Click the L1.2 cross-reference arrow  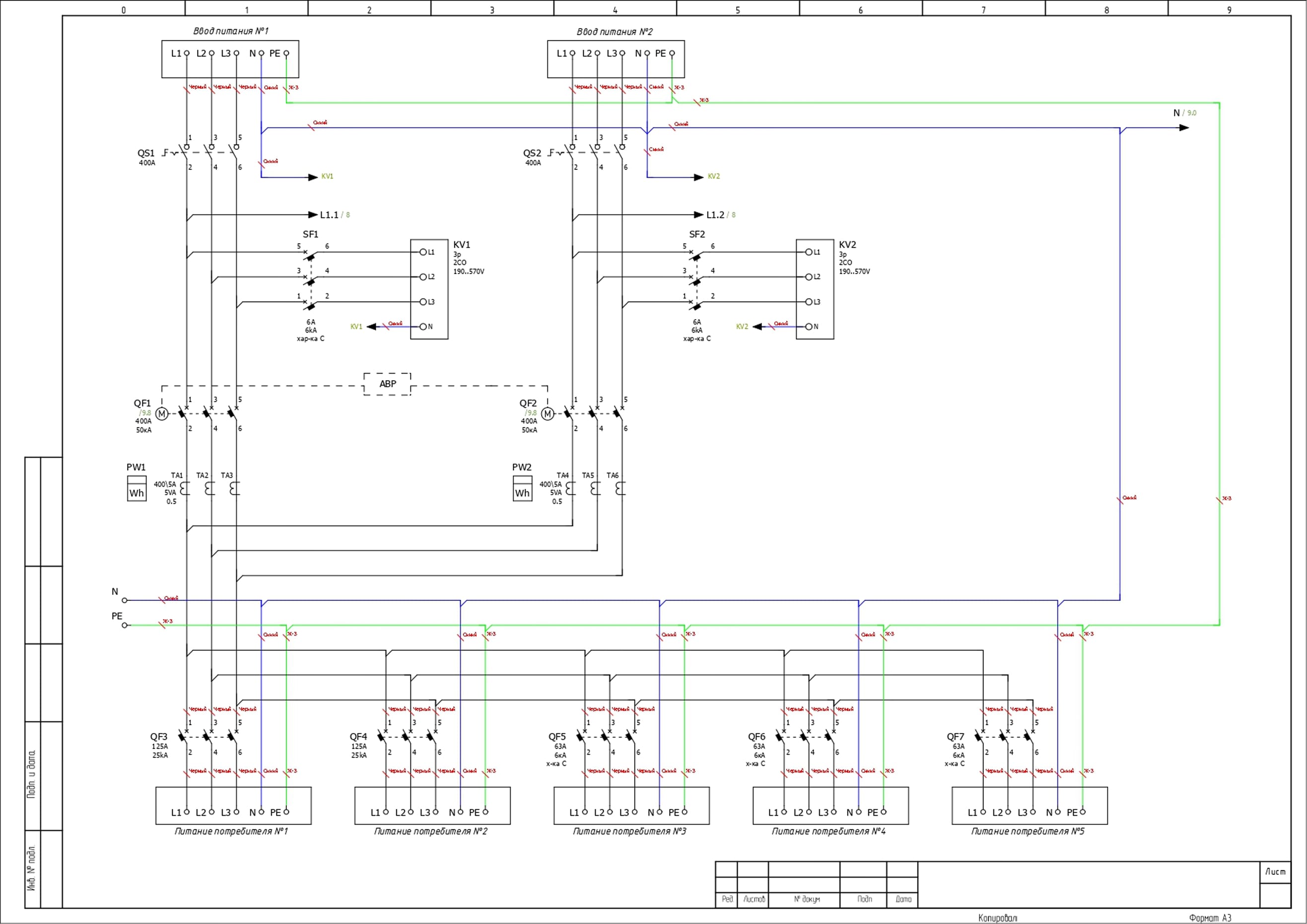tap(698, 214)
